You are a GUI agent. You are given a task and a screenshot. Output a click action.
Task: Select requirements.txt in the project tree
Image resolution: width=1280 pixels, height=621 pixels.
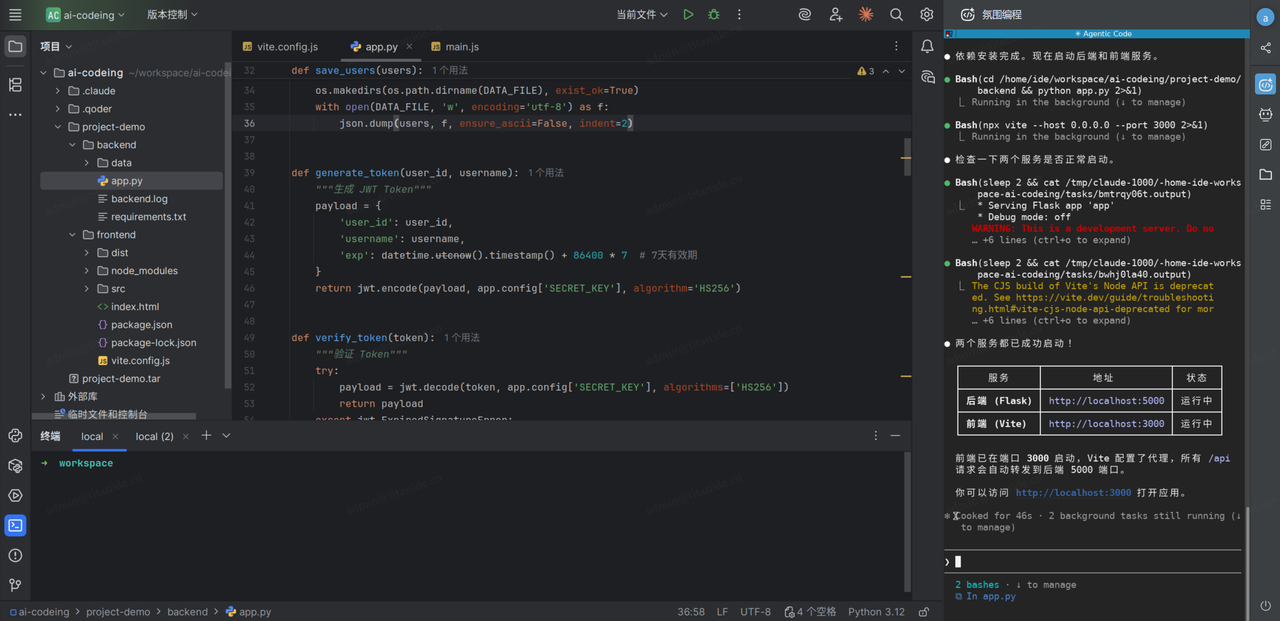click(x=148, y=217)
